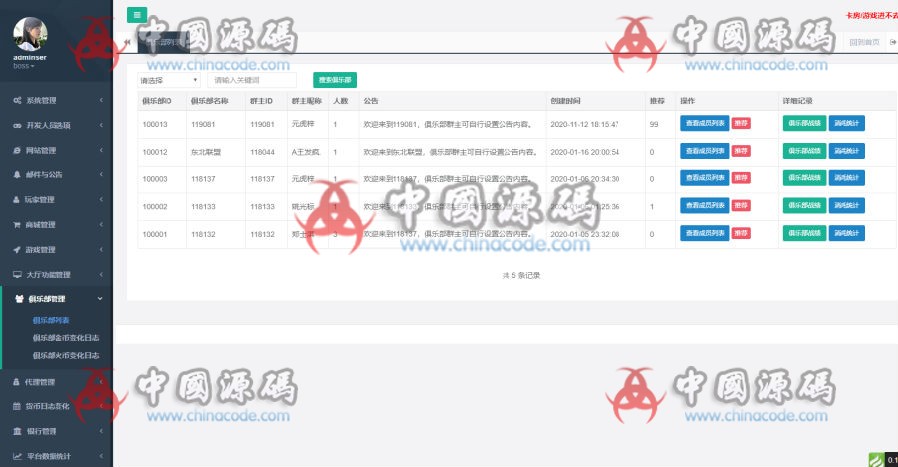Click 查看成员列表 for club 100003
The height and width of the screenshot is (467, 898).
704,178
